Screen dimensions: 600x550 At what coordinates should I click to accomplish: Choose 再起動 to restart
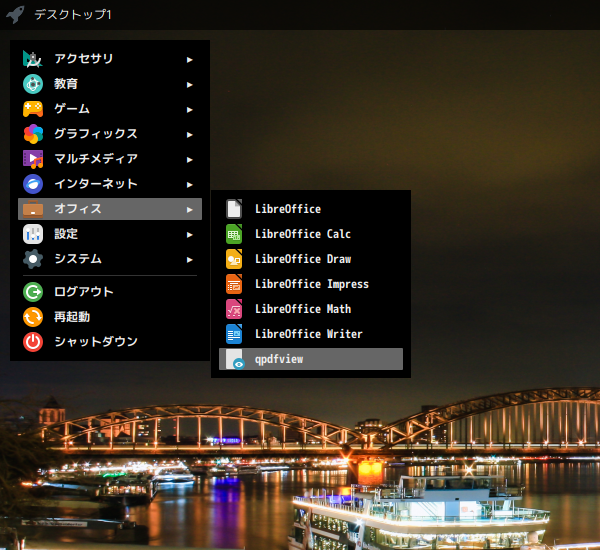pyautogui.click(x=110, y=317)
